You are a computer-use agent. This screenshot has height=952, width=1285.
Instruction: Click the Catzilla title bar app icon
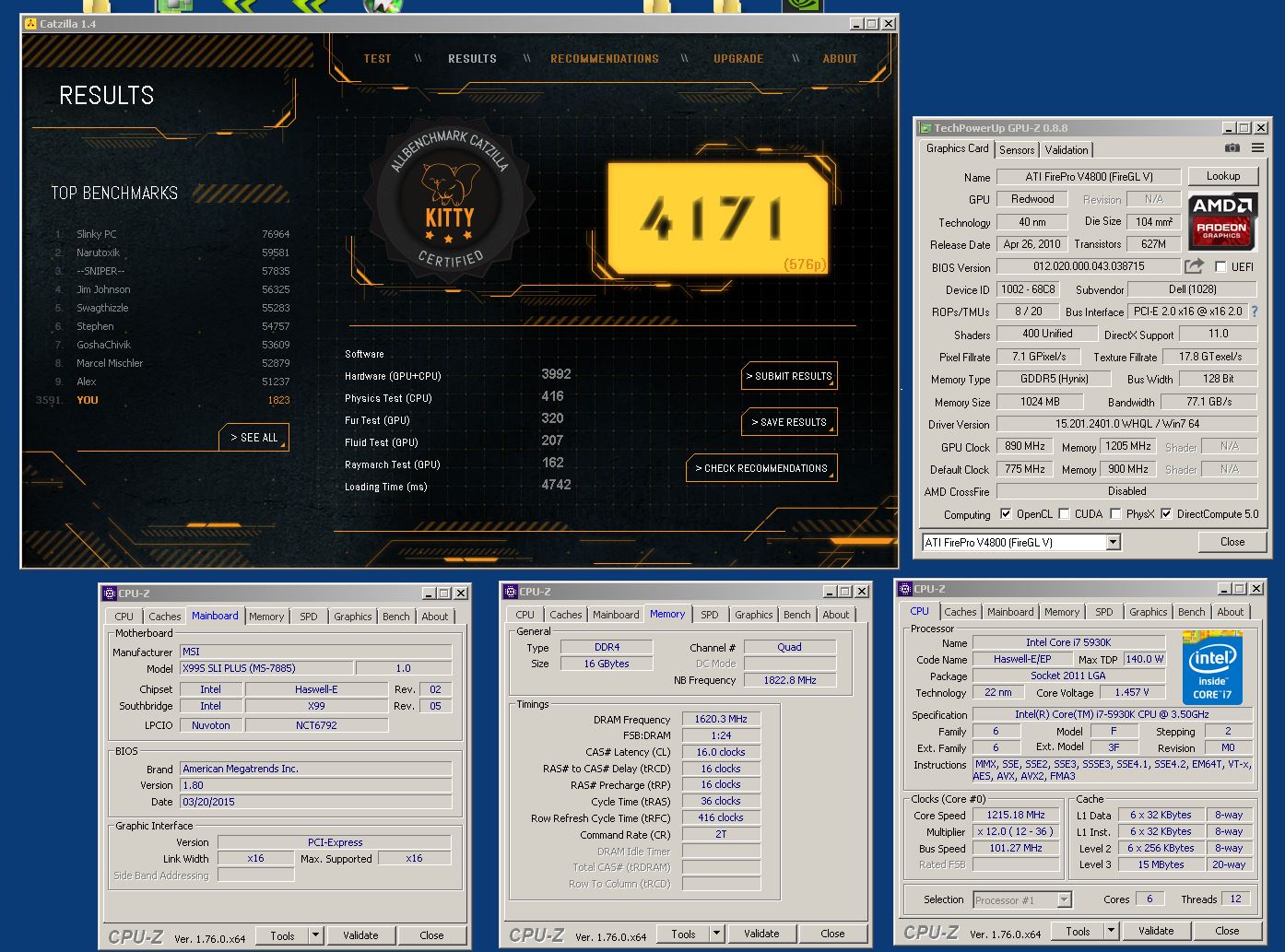point(30,24)
